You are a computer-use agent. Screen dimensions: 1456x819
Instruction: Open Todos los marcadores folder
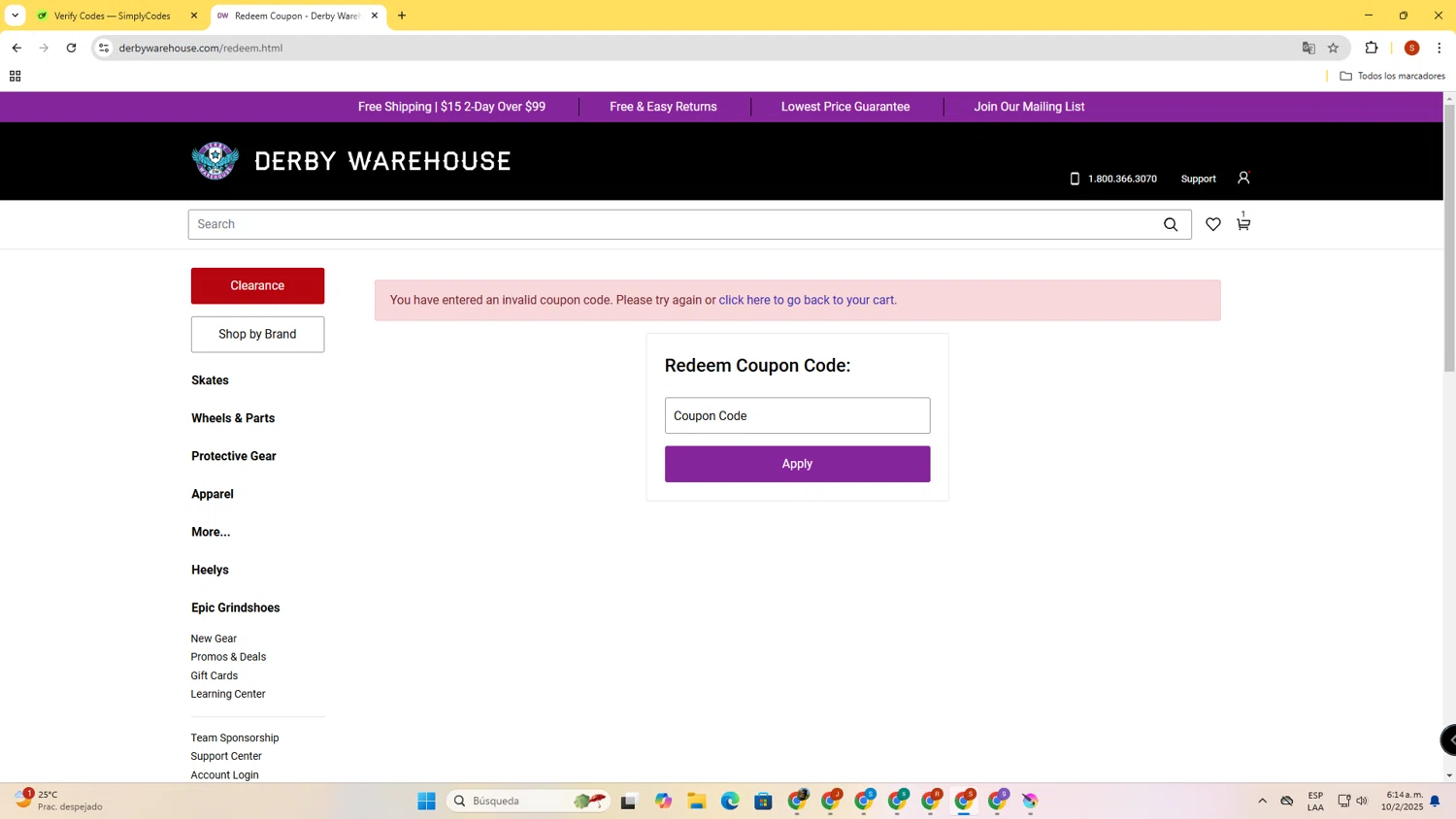[1392, 76]
